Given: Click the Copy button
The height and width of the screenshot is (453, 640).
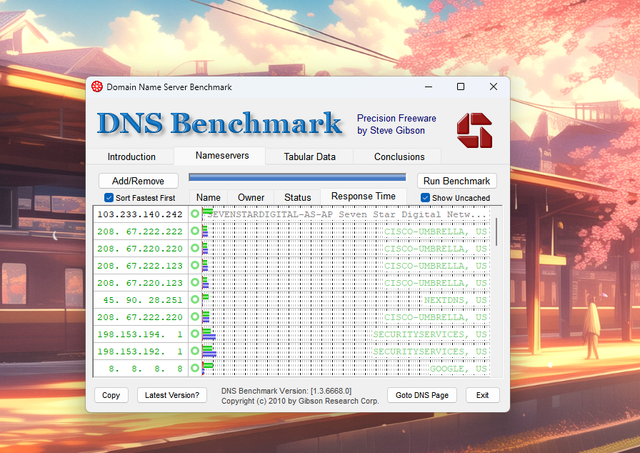Looking at the screenshot, I should point(111,395).
